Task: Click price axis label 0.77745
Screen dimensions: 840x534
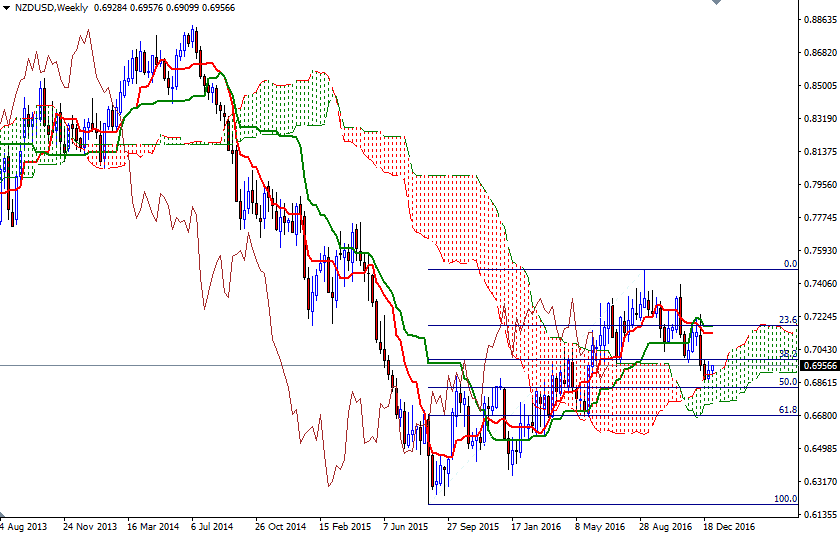Action: 820,217
